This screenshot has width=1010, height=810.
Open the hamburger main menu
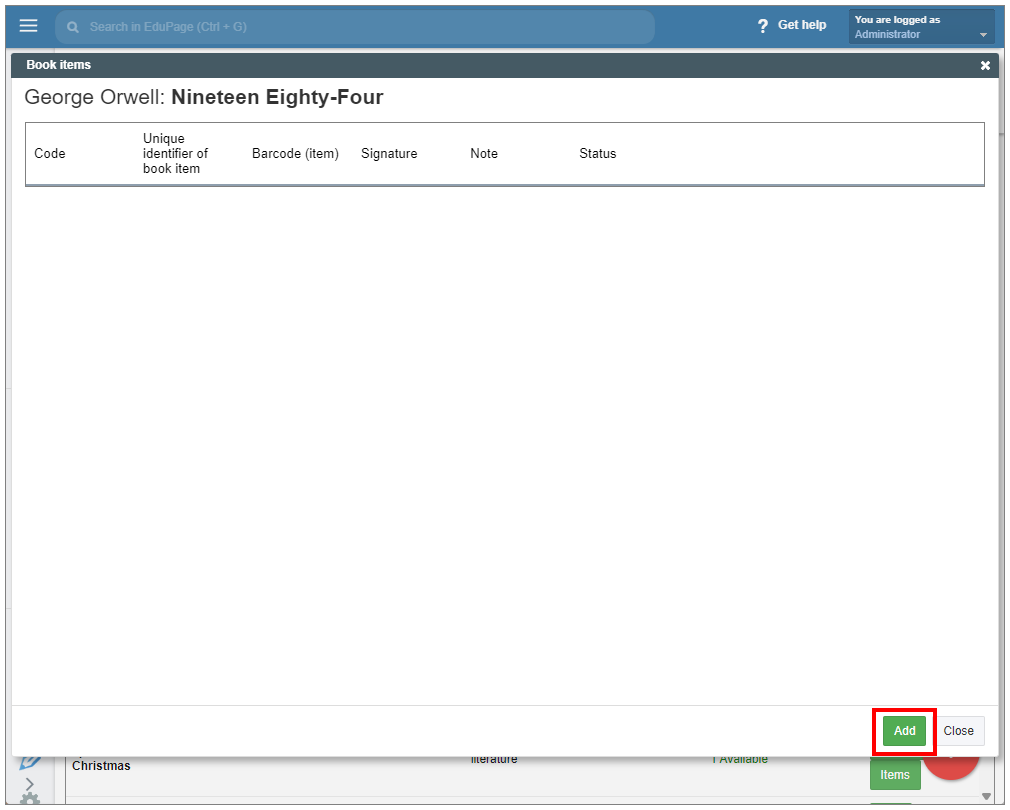(x=28, y=26)
